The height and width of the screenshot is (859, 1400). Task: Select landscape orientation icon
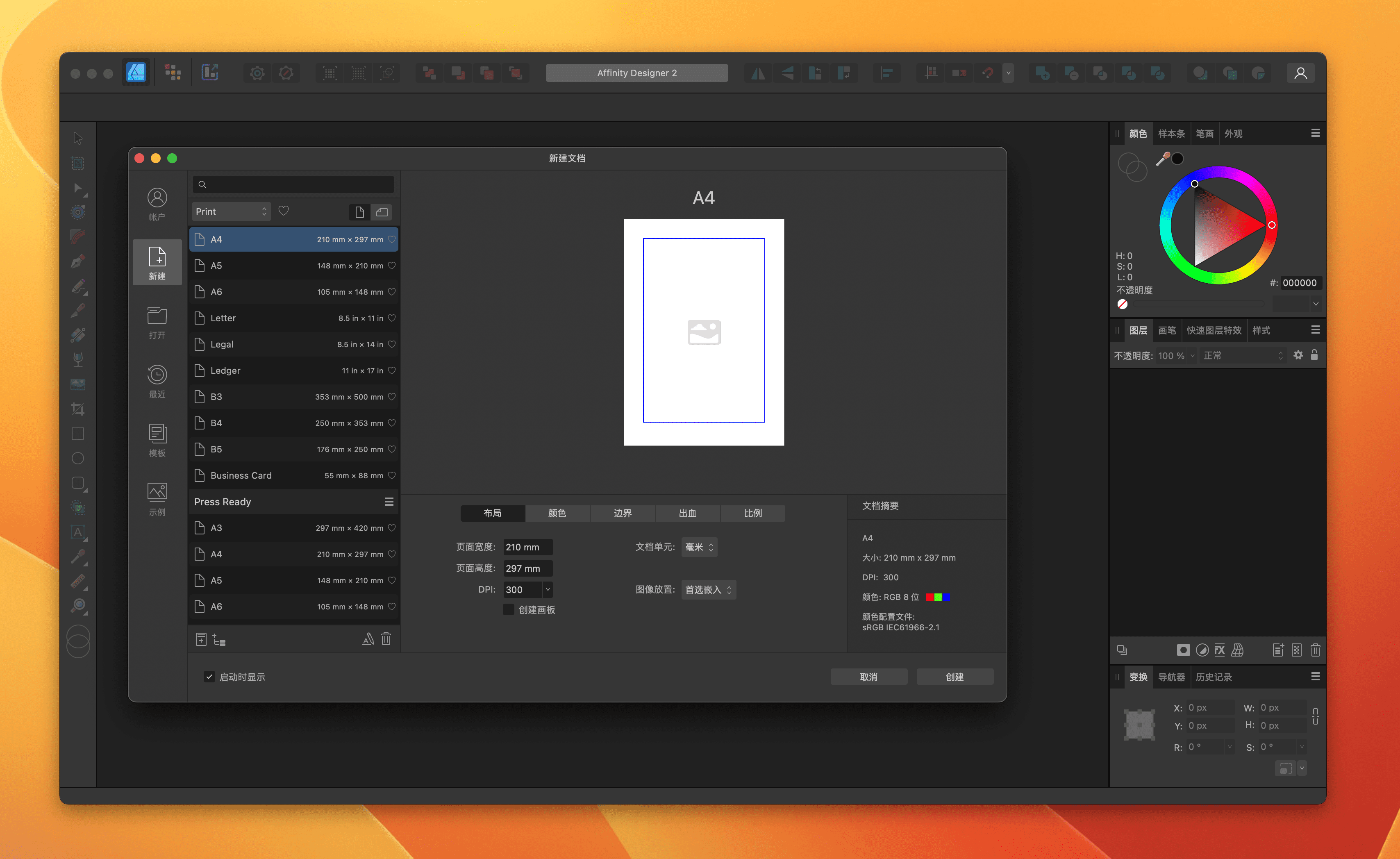(x=382, y=212)
